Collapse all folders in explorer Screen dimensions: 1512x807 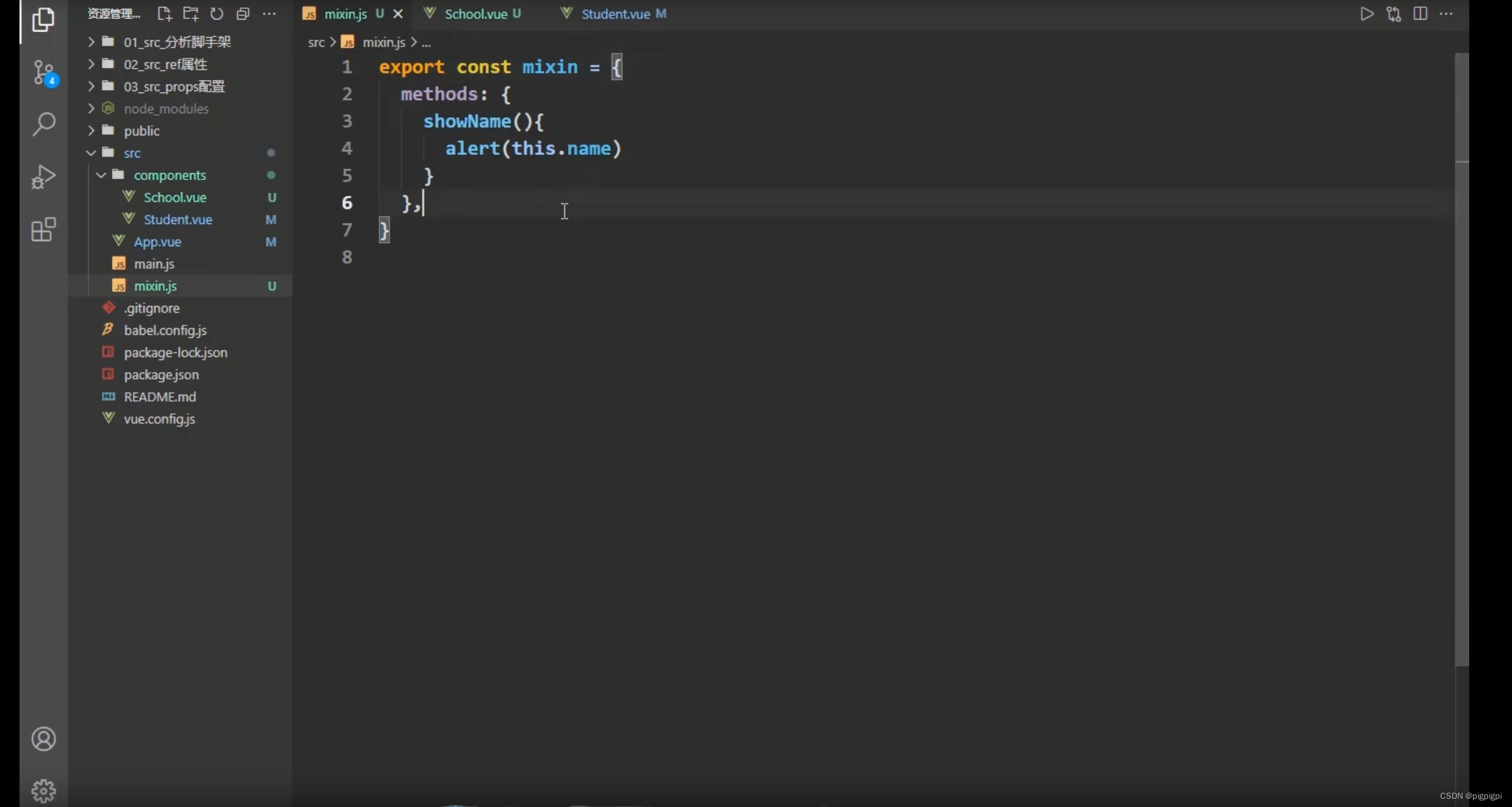point(243,14)
